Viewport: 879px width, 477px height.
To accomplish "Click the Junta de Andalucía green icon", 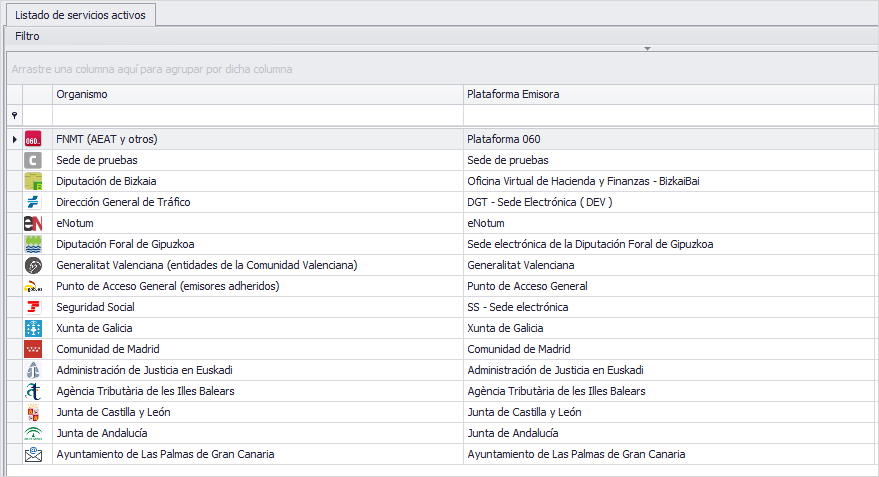I will point(33,433).
